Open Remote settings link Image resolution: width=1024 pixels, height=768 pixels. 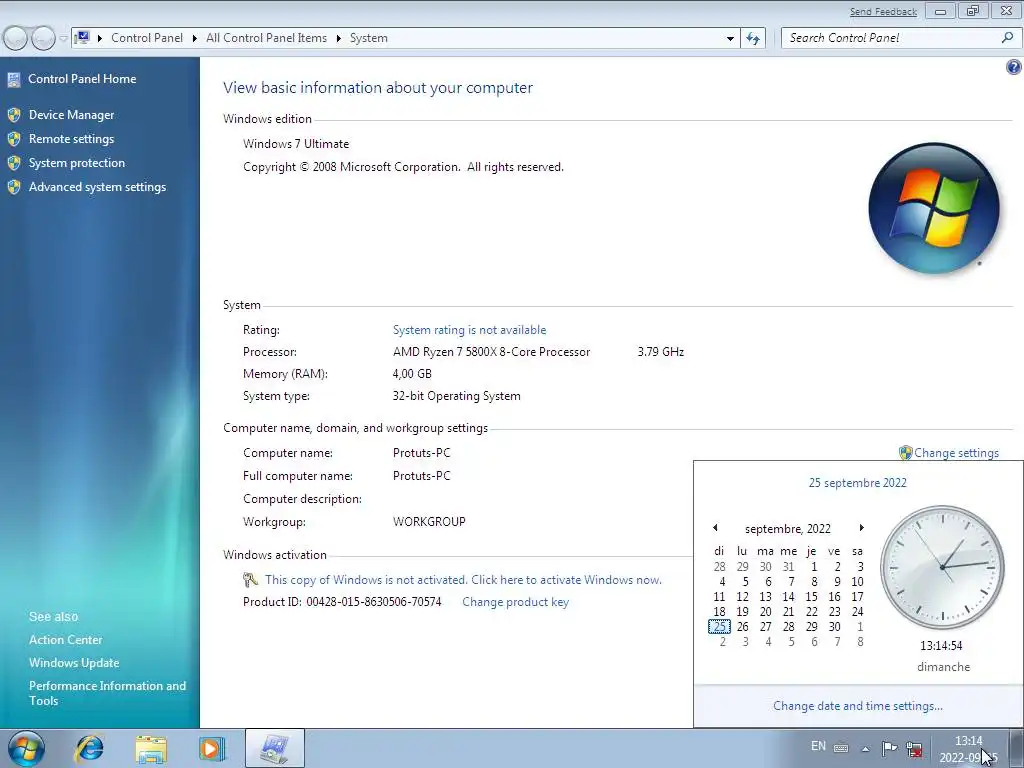pos(71,139)
